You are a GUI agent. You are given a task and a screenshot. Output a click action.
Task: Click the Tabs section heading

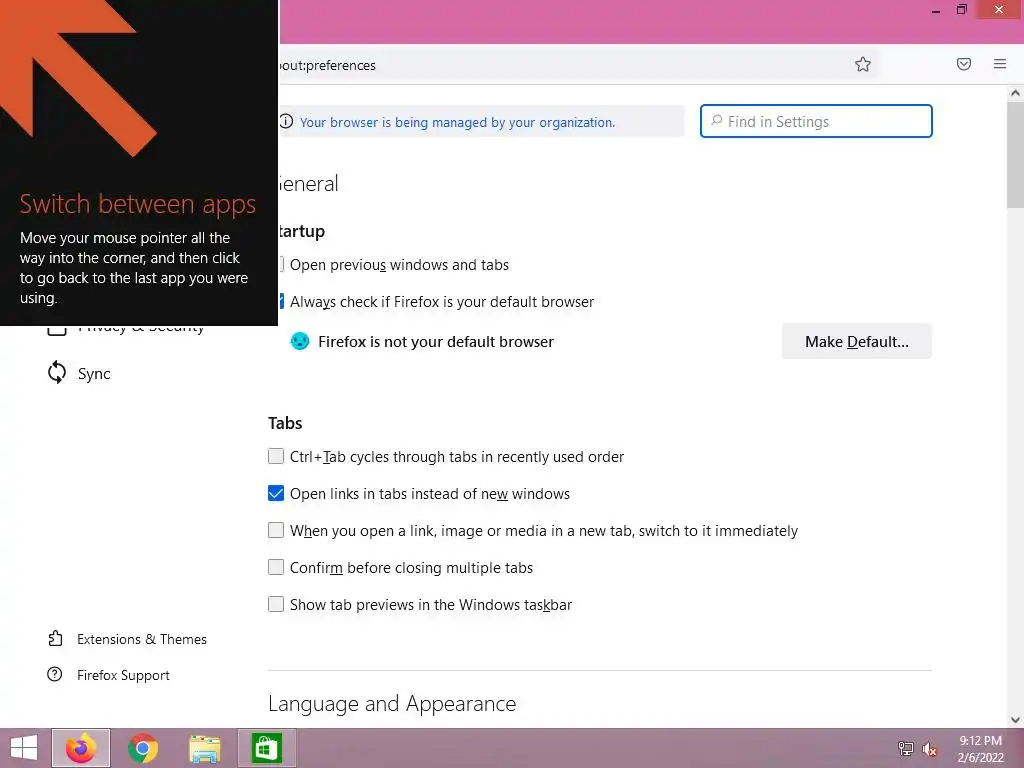point(285,423)
